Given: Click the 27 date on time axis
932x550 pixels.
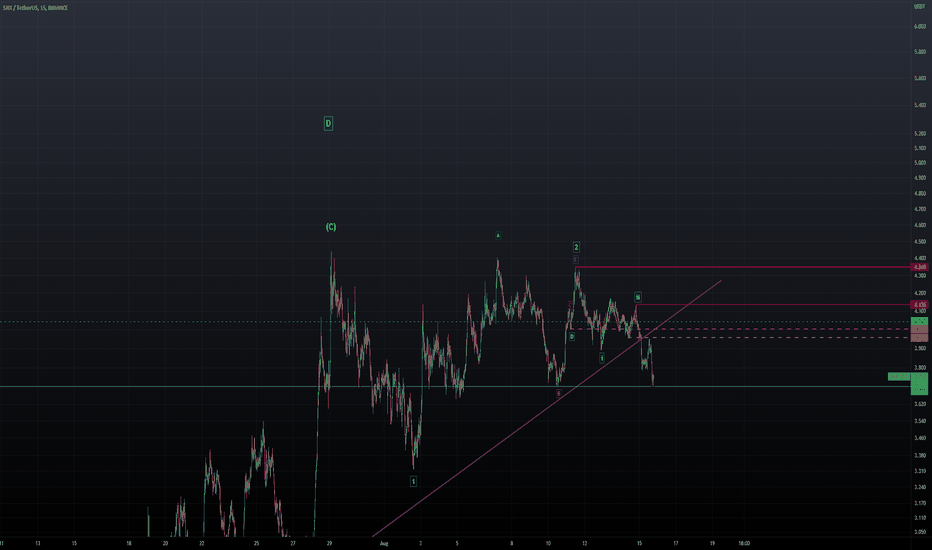Looking at the screenshot, I should pos(292,543).
